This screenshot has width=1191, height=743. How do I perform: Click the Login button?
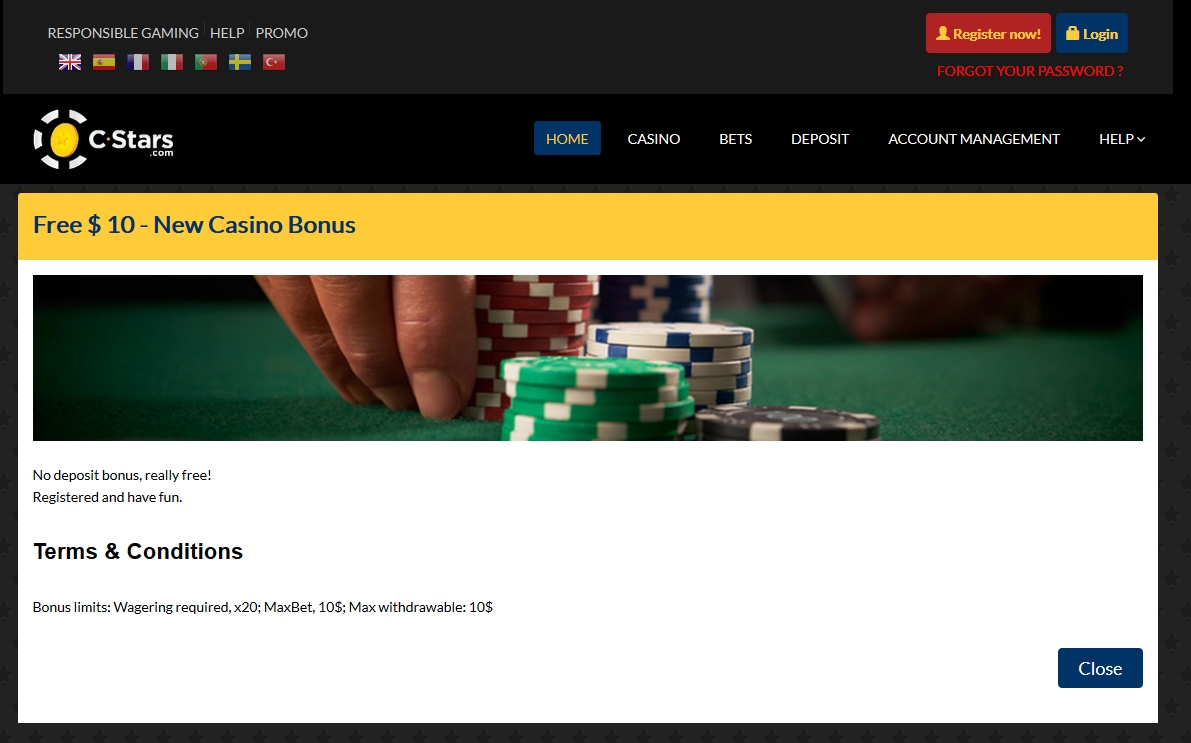tap(1091, 33)
